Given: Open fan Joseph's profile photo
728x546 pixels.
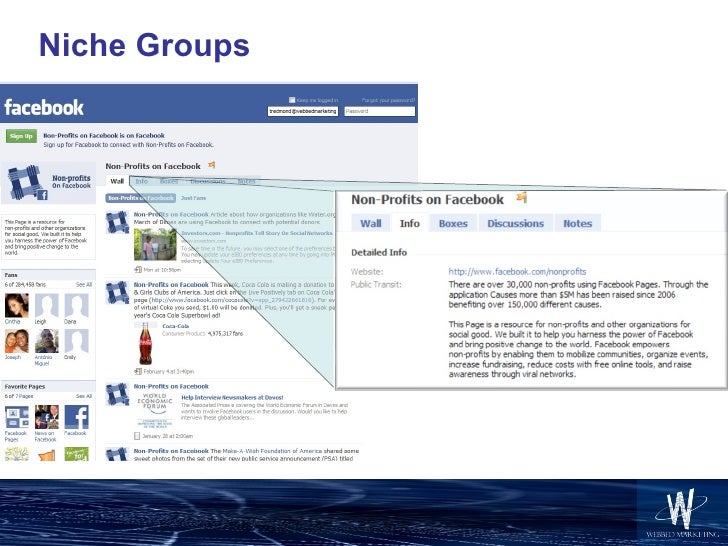Looking at the screenshot, I should coord(17,341).
